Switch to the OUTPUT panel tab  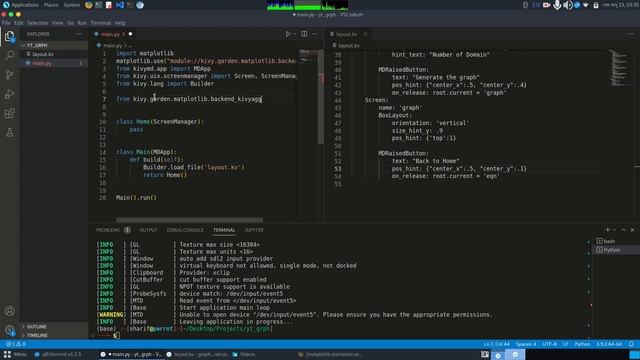pyautogui.click(x=149, y=230)
